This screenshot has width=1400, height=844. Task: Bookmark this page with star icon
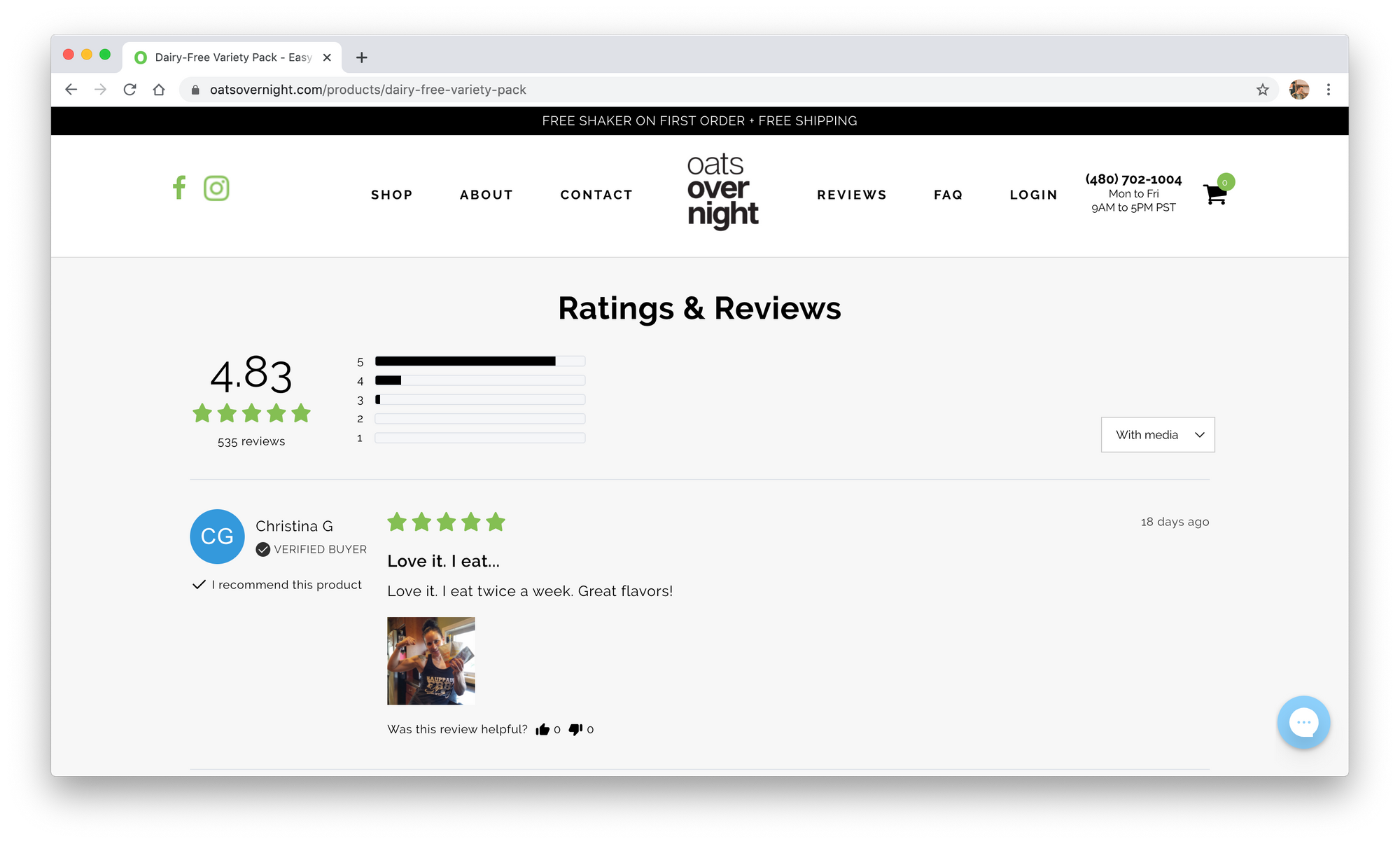1262,90
